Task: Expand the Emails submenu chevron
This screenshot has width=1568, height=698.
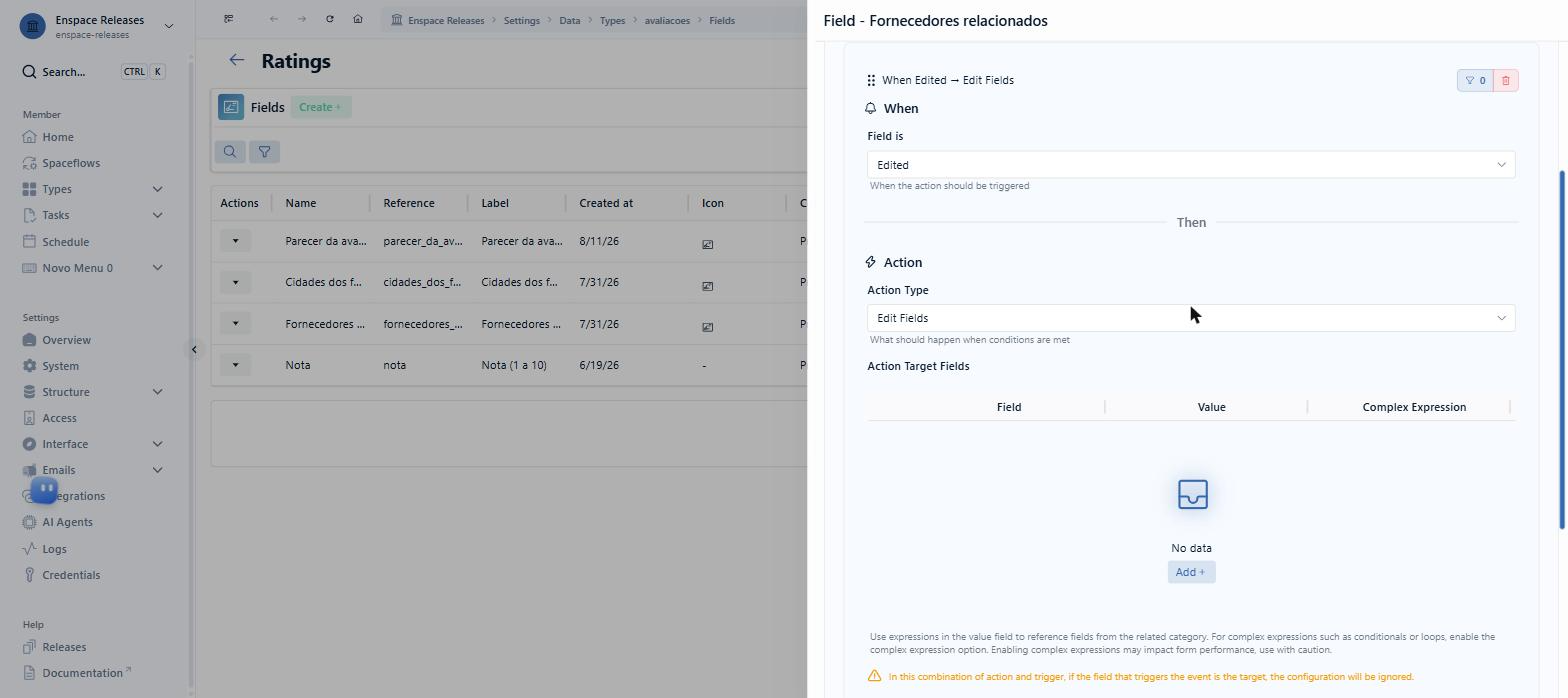Action: coord(157,470)
